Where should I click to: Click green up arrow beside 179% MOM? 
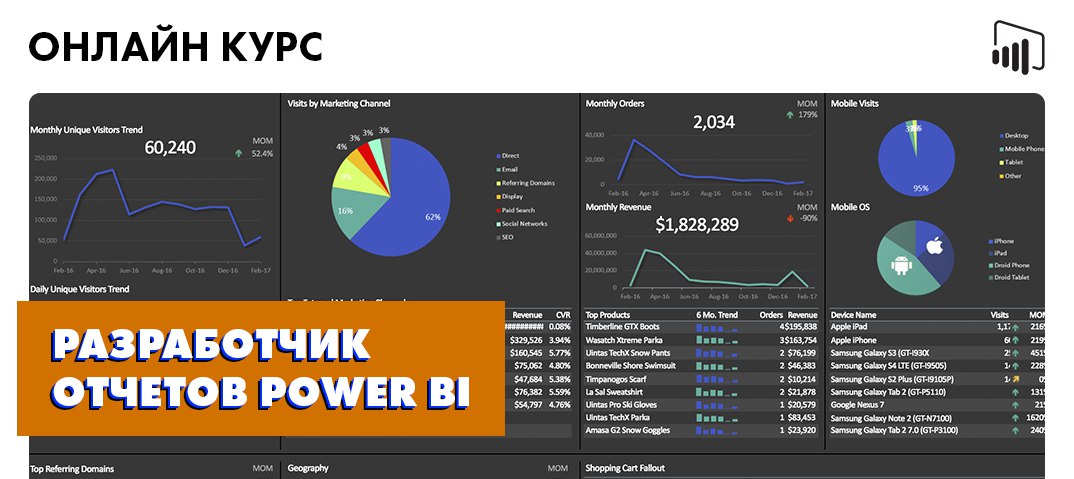coord(790,114)
